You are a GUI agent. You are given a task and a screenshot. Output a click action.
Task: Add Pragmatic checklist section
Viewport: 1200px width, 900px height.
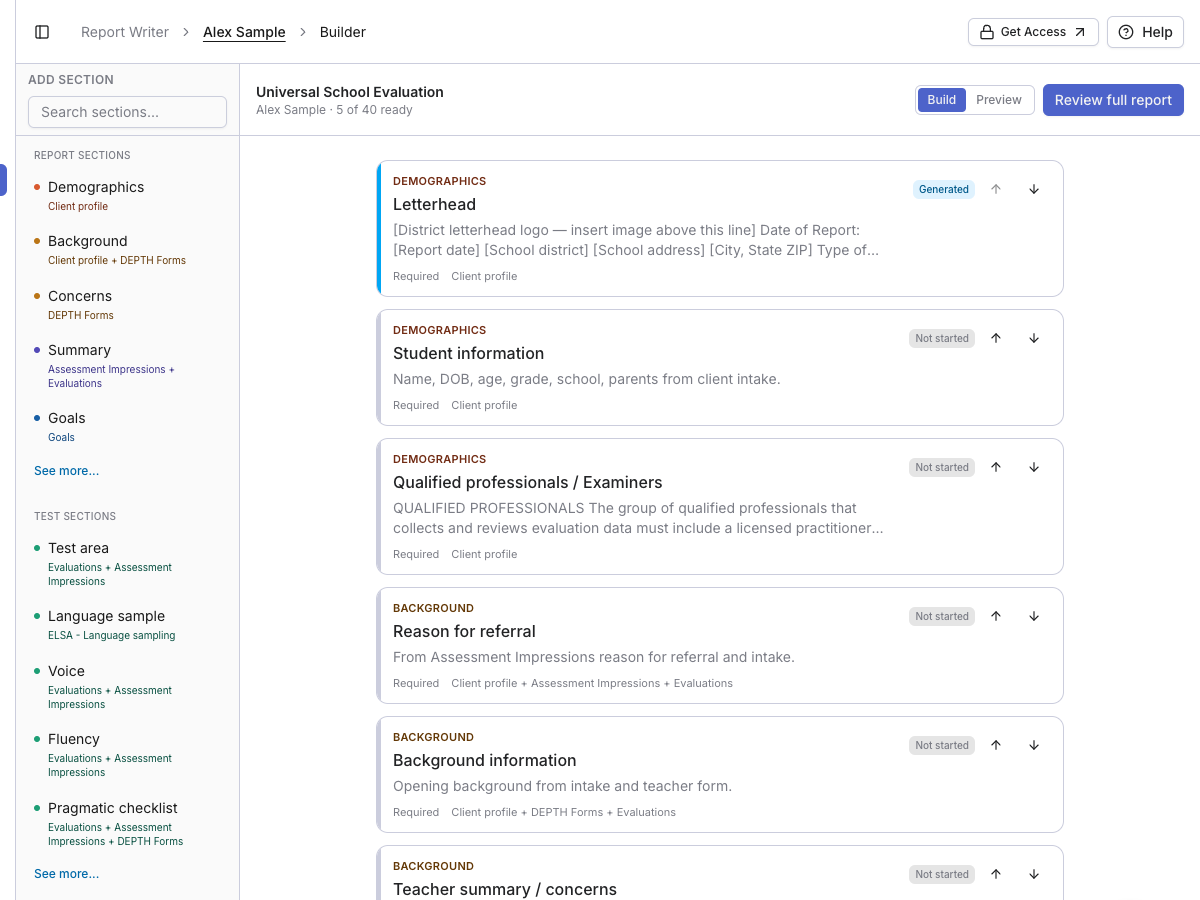point(127,823)
